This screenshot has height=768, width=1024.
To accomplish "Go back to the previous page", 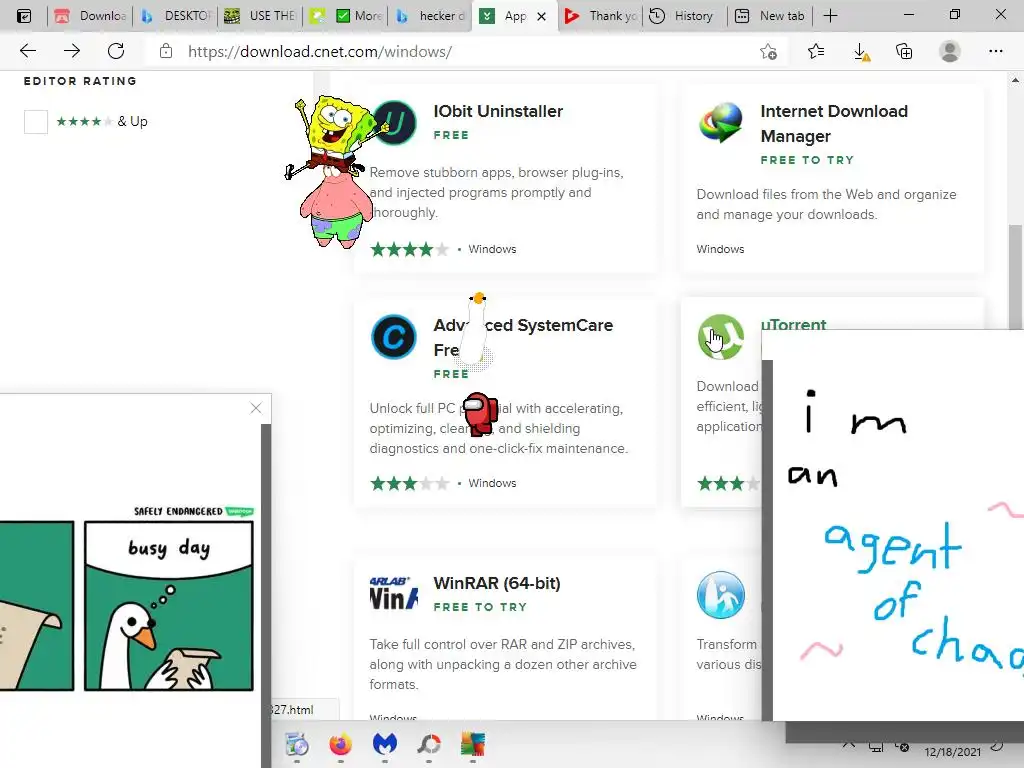I will (28, 51).
